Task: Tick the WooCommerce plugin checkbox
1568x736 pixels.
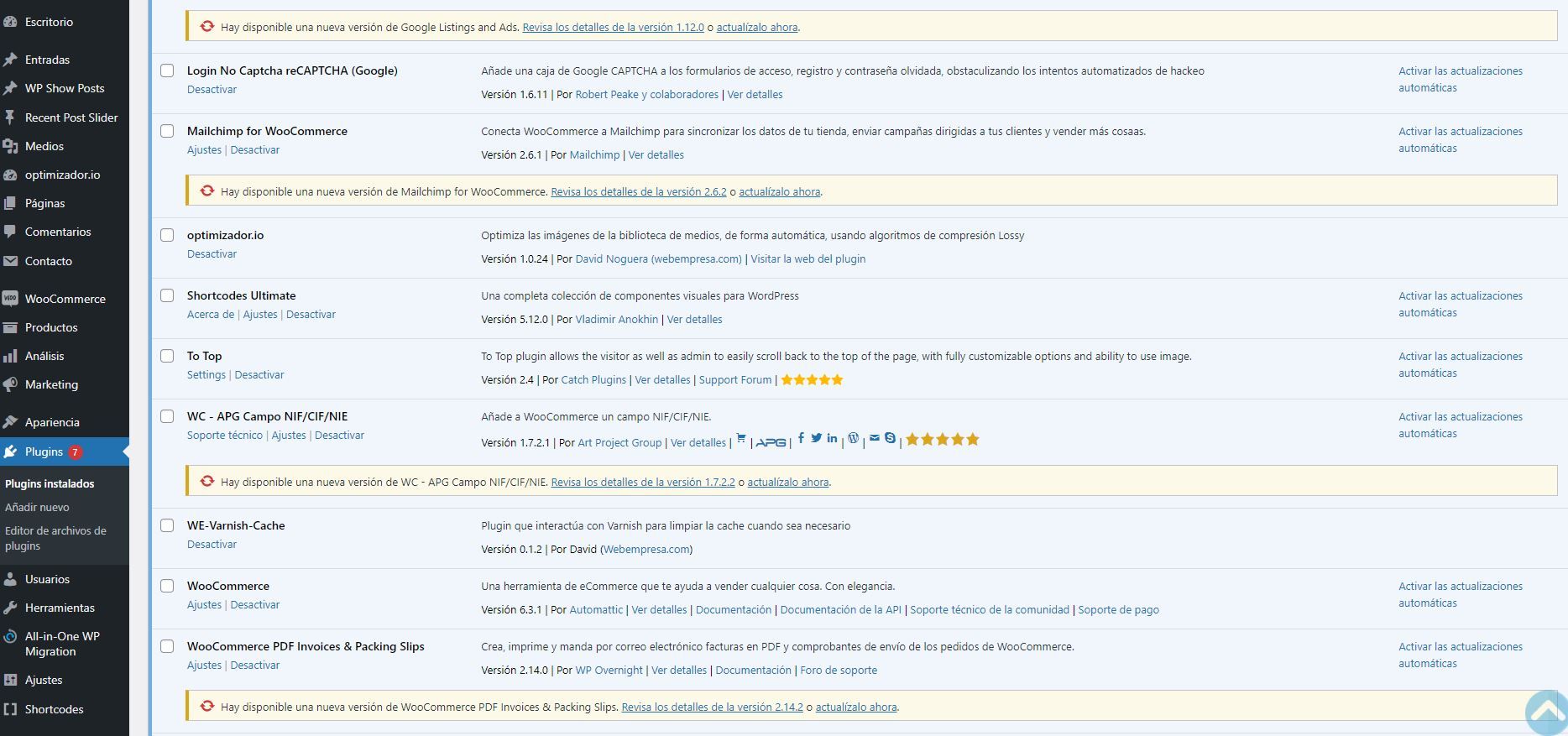Action: tap(167, 586)
